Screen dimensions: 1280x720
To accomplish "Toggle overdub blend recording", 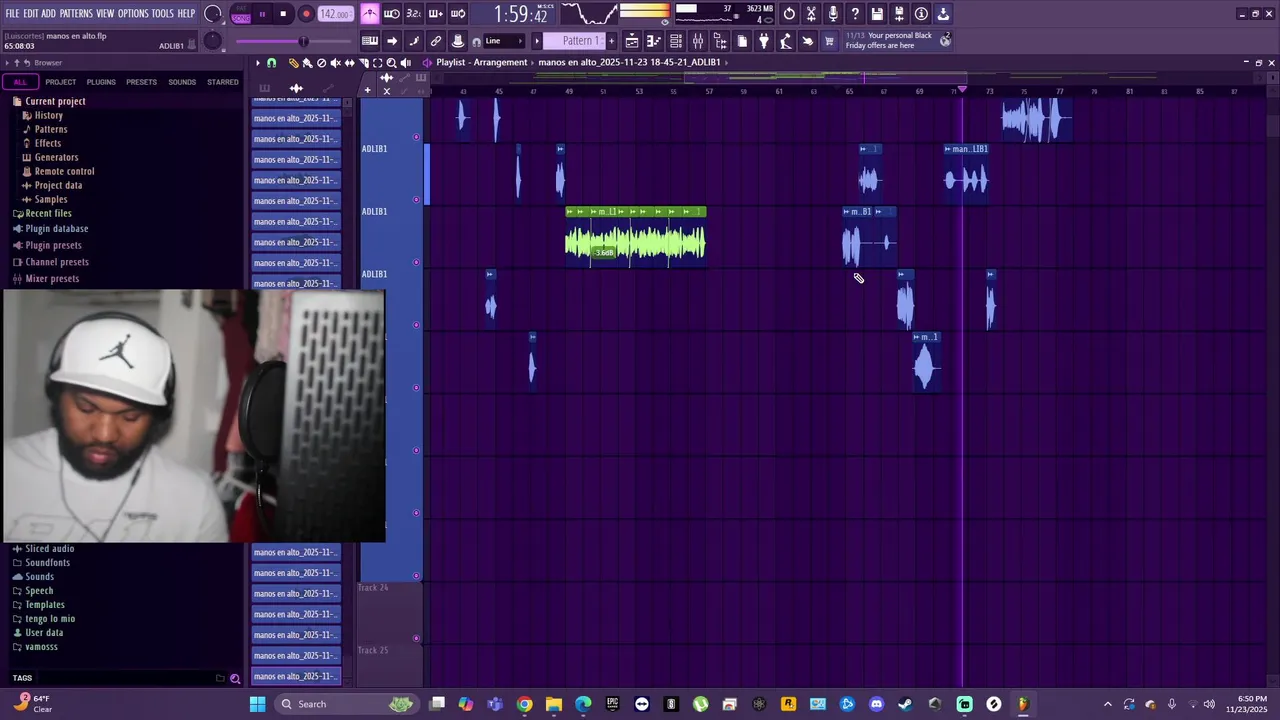I will coord(436,14).
